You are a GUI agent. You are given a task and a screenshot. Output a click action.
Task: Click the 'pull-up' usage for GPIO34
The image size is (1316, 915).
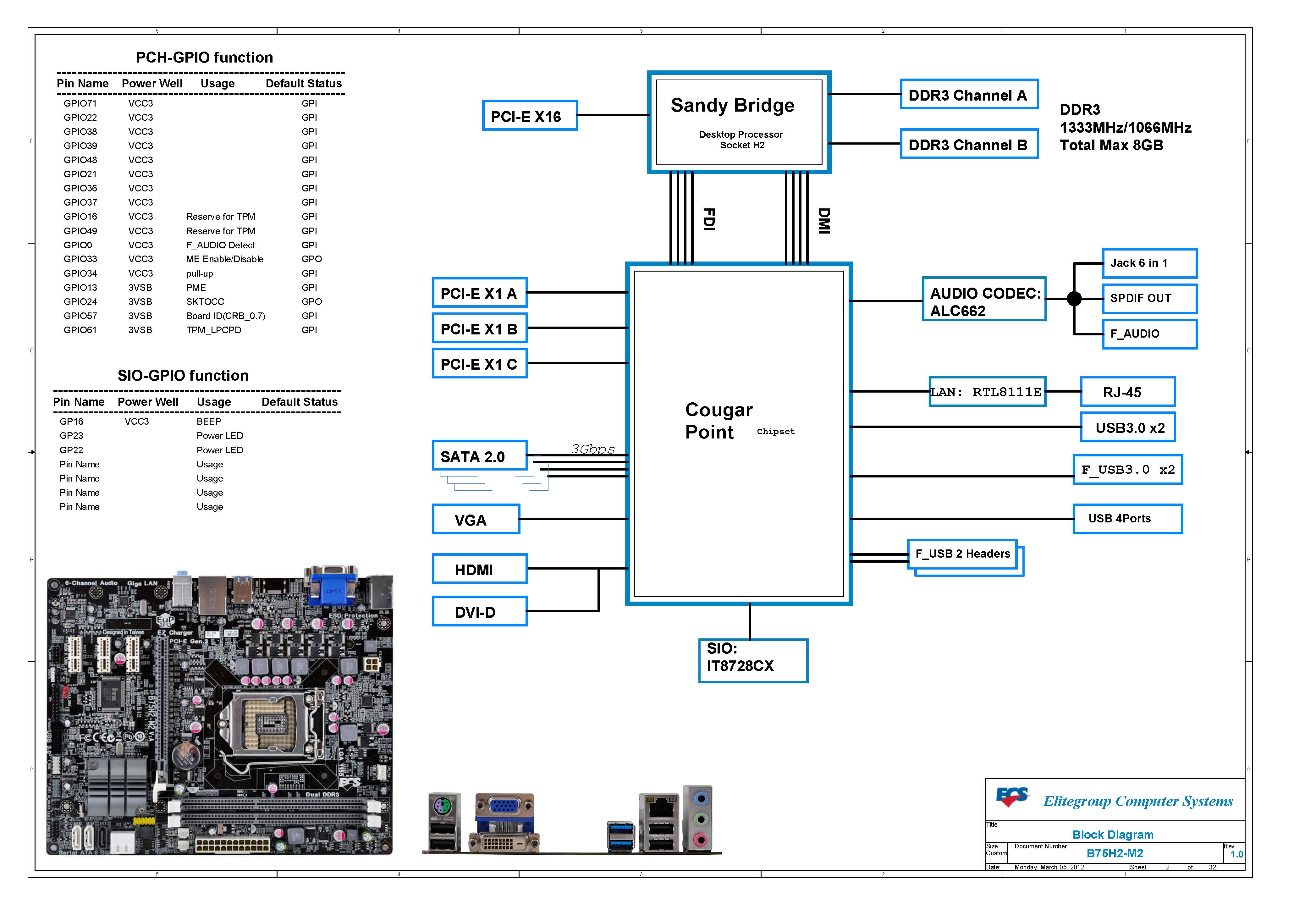pyautogui.click(x=200, y=273)
